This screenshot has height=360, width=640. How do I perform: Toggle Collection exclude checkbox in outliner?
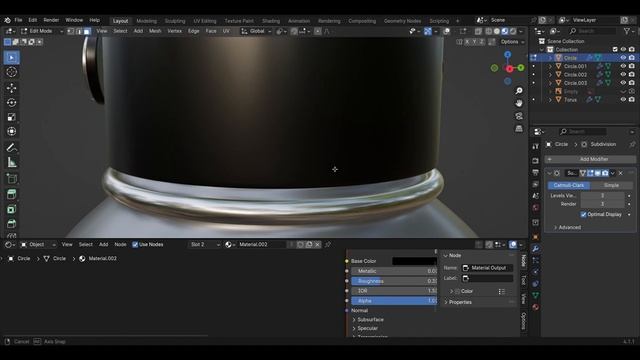tap(615, 49)
